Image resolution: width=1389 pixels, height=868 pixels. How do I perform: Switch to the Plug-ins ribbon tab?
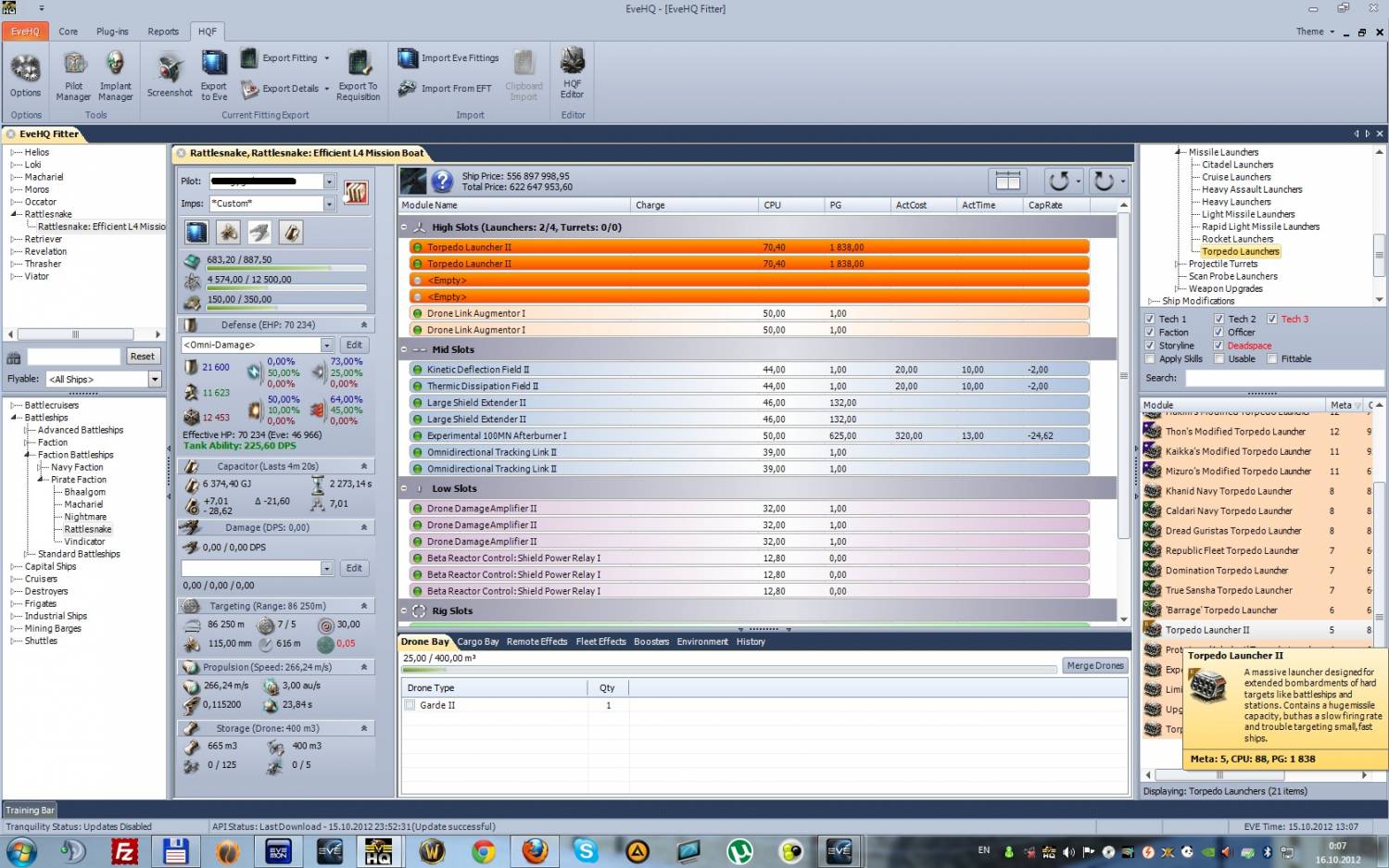point(112,31)
